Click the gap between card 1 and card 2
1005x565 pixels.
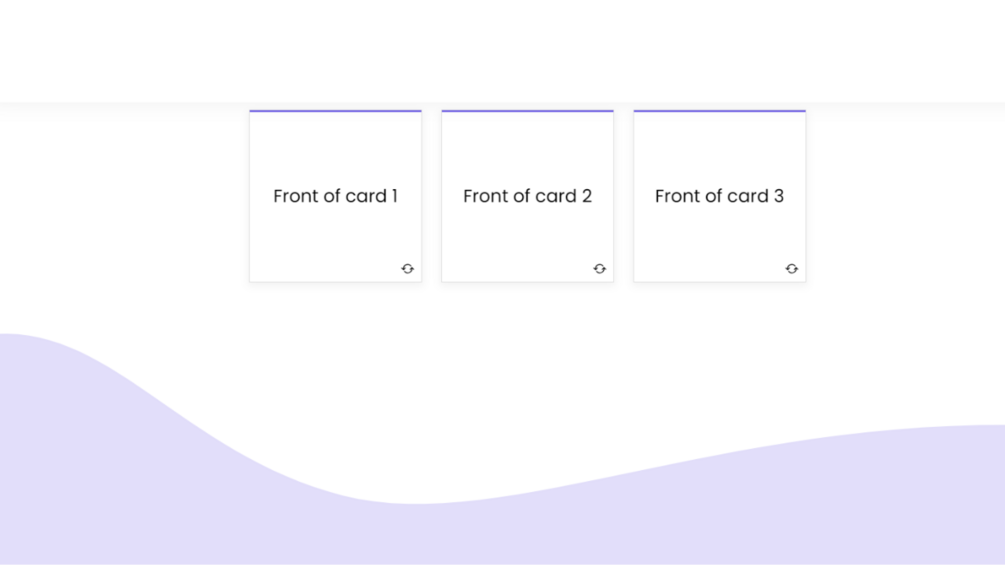(x=432, y=196)
